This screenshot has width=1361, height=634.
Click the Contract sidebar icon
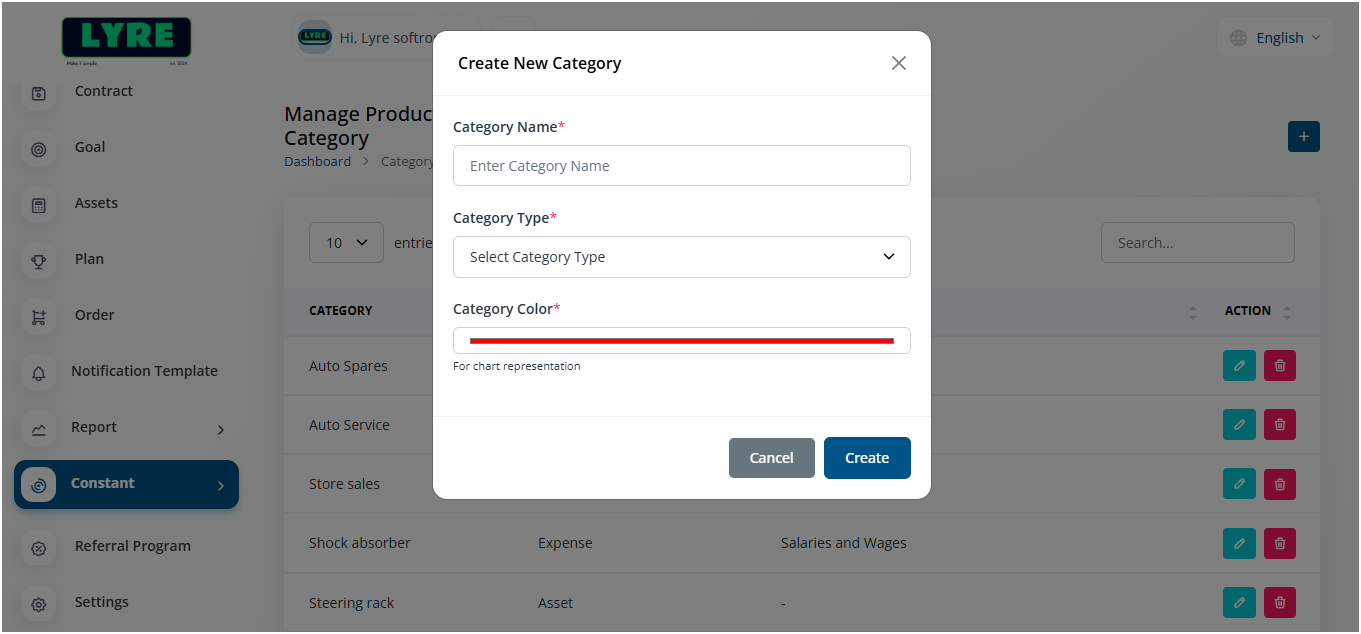pos(39,93)
